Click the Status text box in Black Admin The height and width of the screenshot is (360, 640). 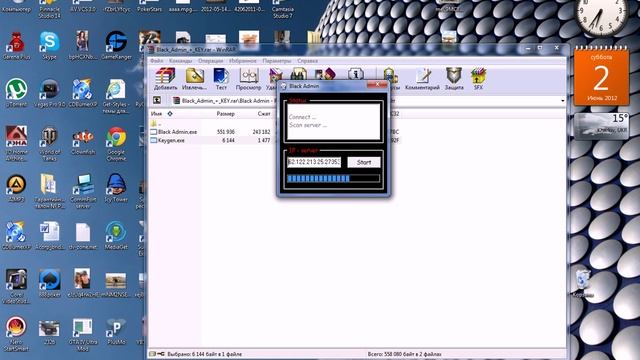(333, 122)
